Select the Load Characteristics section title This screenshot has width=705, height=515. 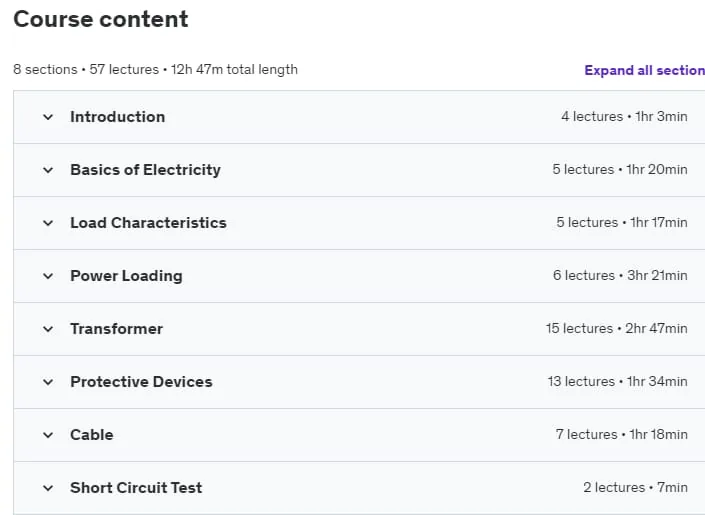[148, 223]
